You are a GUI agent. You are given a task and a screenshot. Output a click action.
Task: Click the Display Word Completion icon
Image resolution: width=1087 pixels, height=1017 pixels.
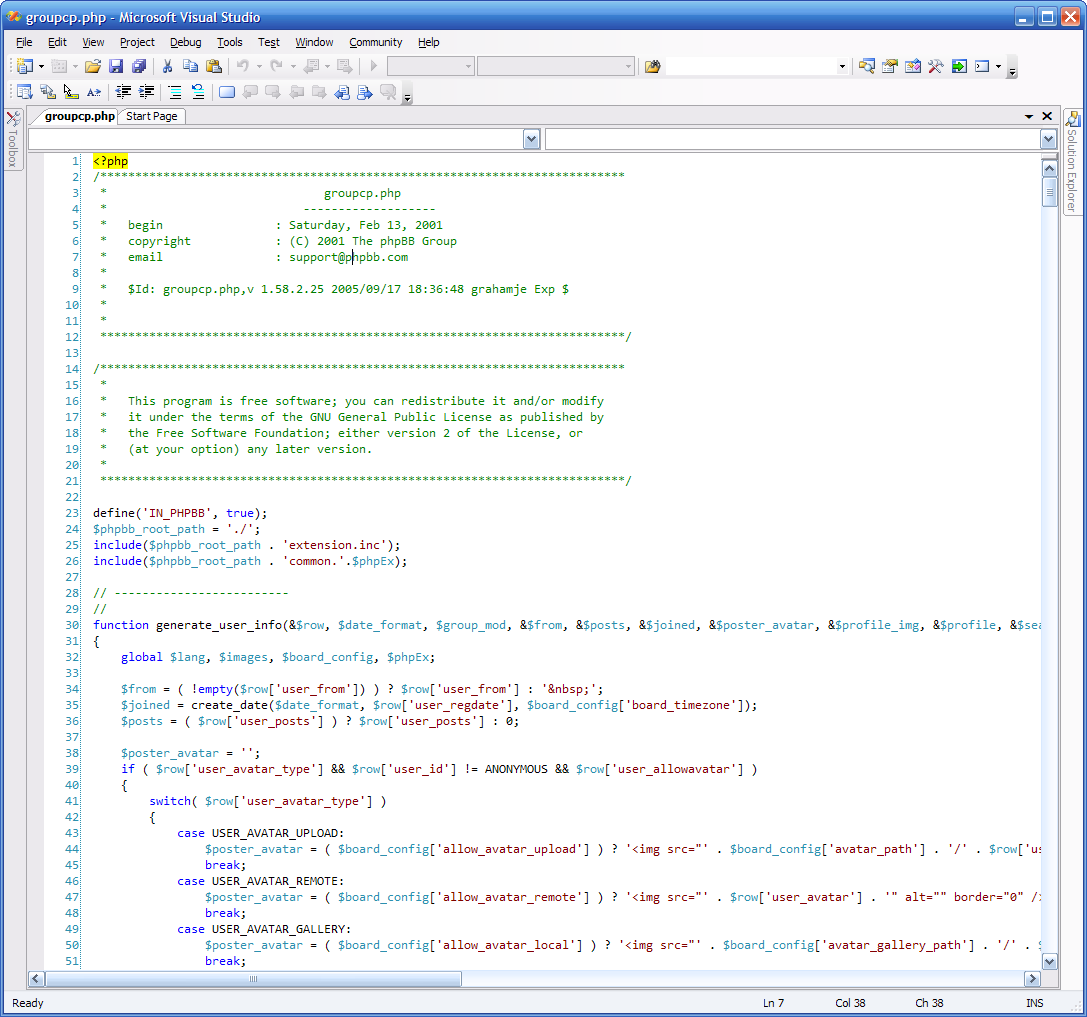click(x=94, y=92)
